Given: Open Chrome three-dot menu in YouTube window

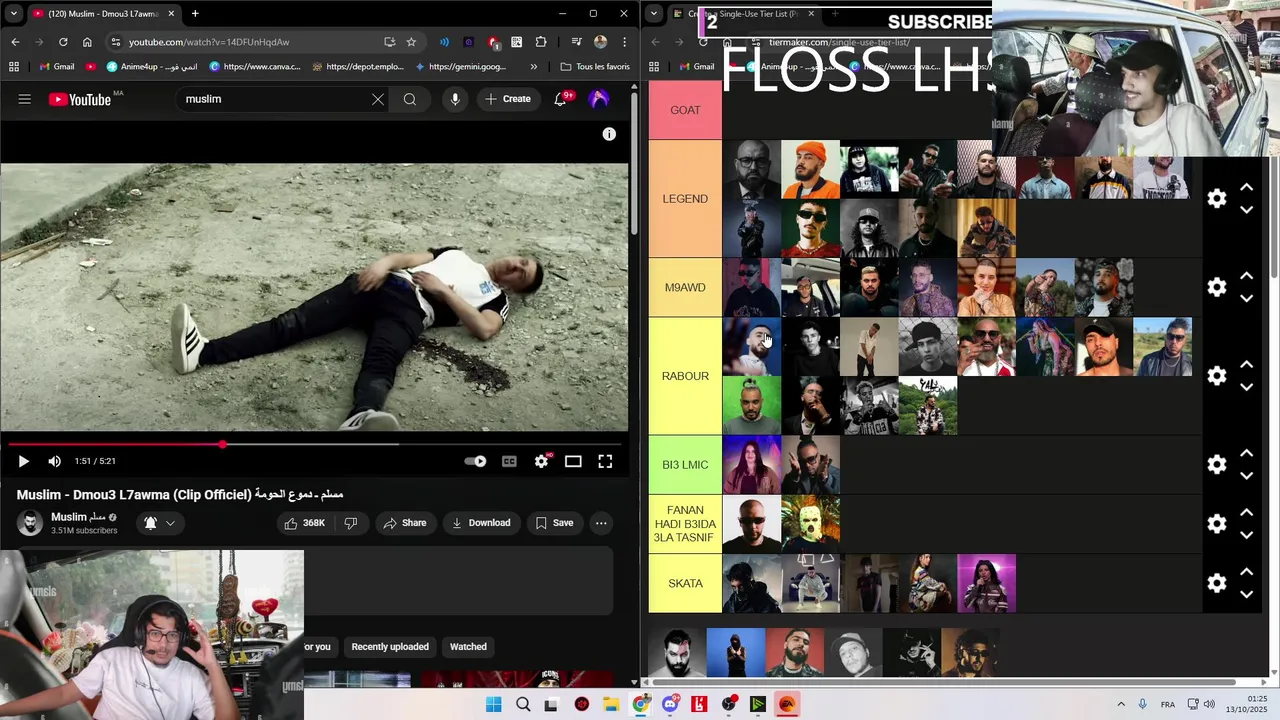Looking at the screenshot, I should click(625, 42).
